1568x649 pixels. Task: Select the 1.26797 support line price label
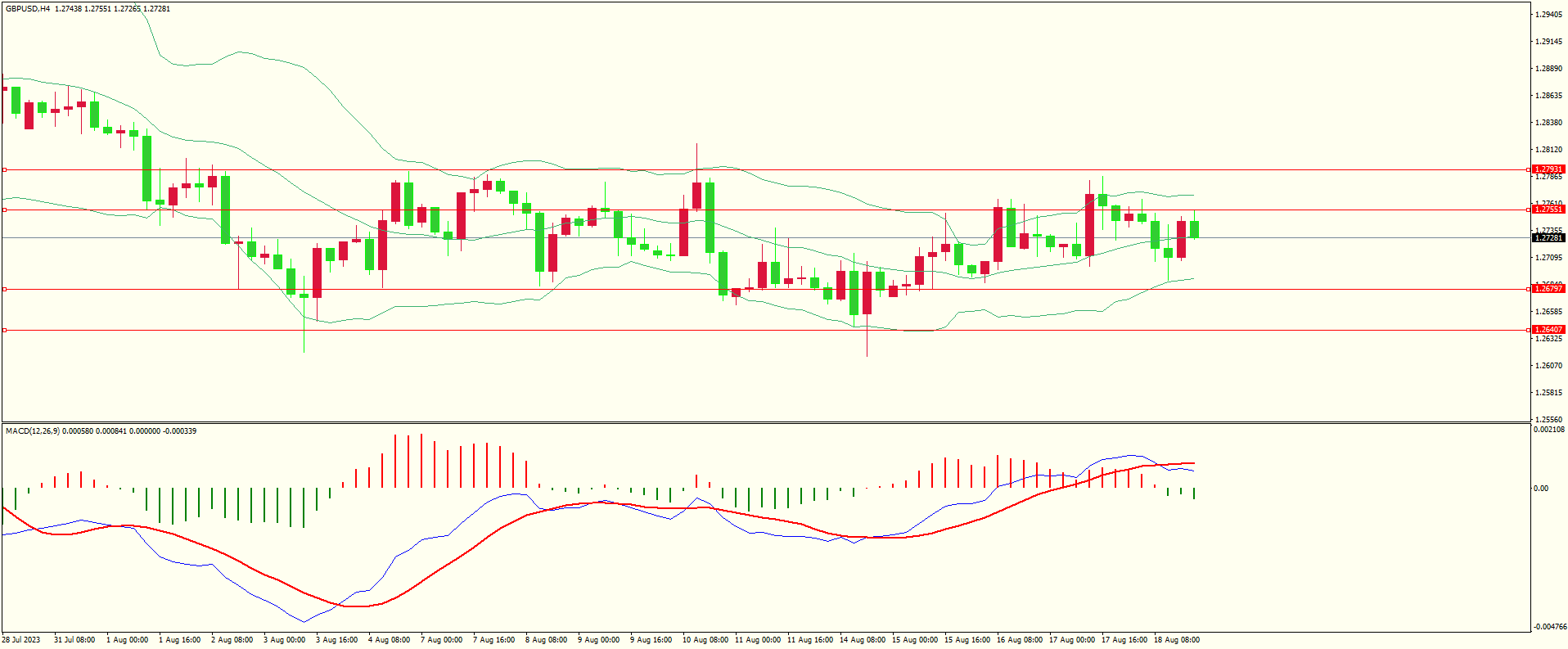[x=1548, y=289]
